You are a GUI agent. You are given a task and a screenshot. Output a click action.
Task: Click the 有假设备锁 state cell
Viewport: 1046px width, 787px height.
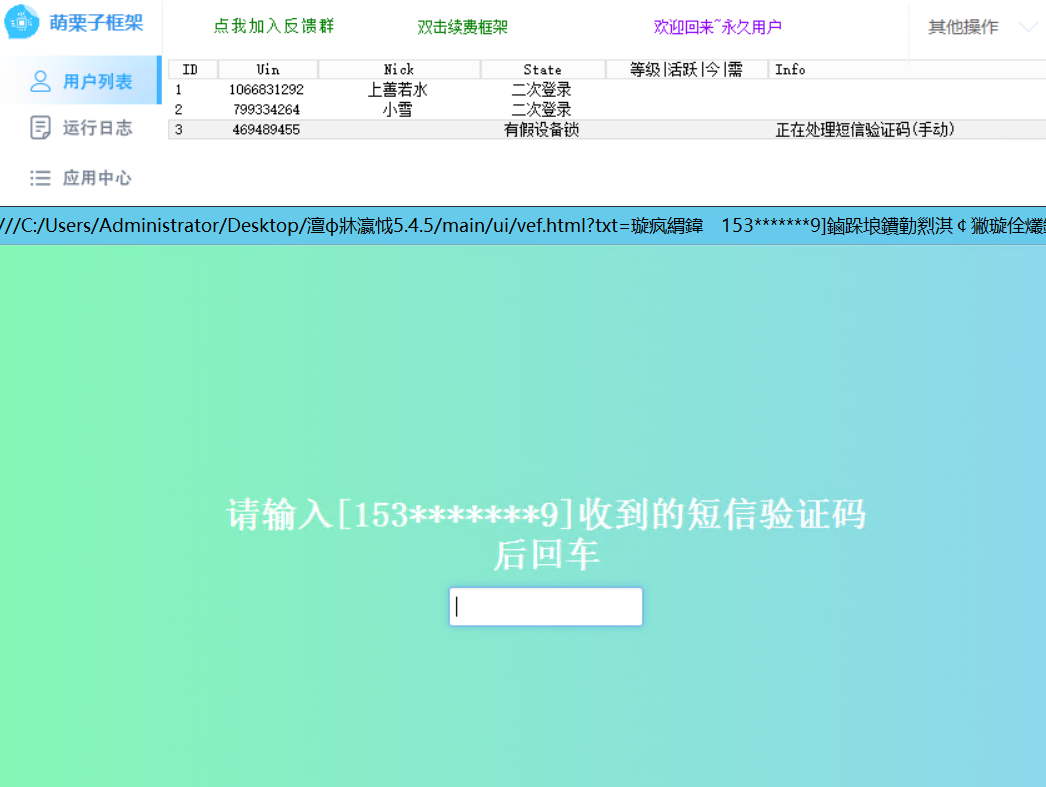(542, 129)
